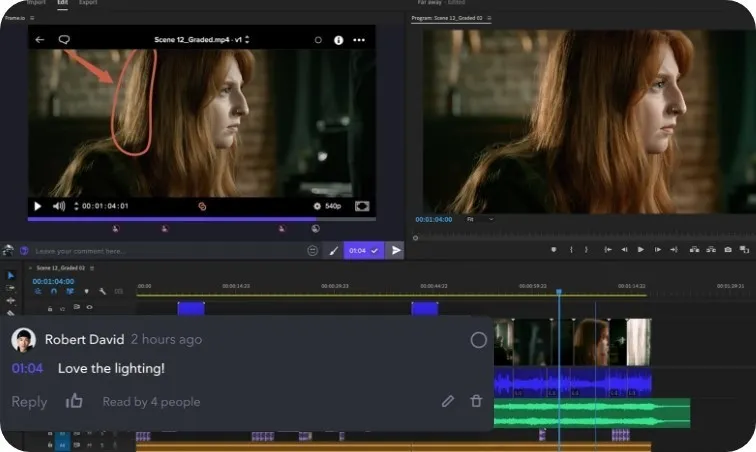756x452 pixels.
Task: Change Frame.io timecode display format
Action: (x=76, y=206)
